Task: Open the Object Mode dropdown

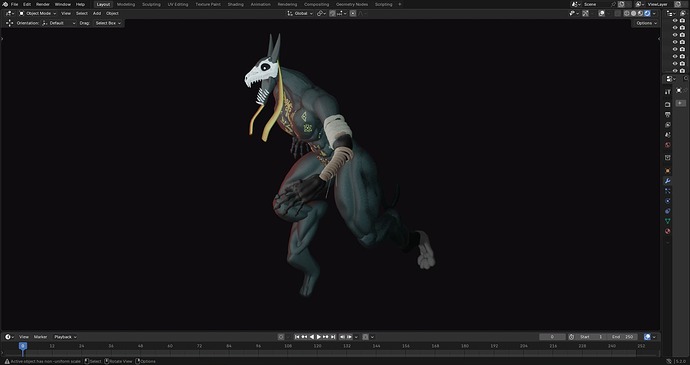Action: tap(37, 13)
